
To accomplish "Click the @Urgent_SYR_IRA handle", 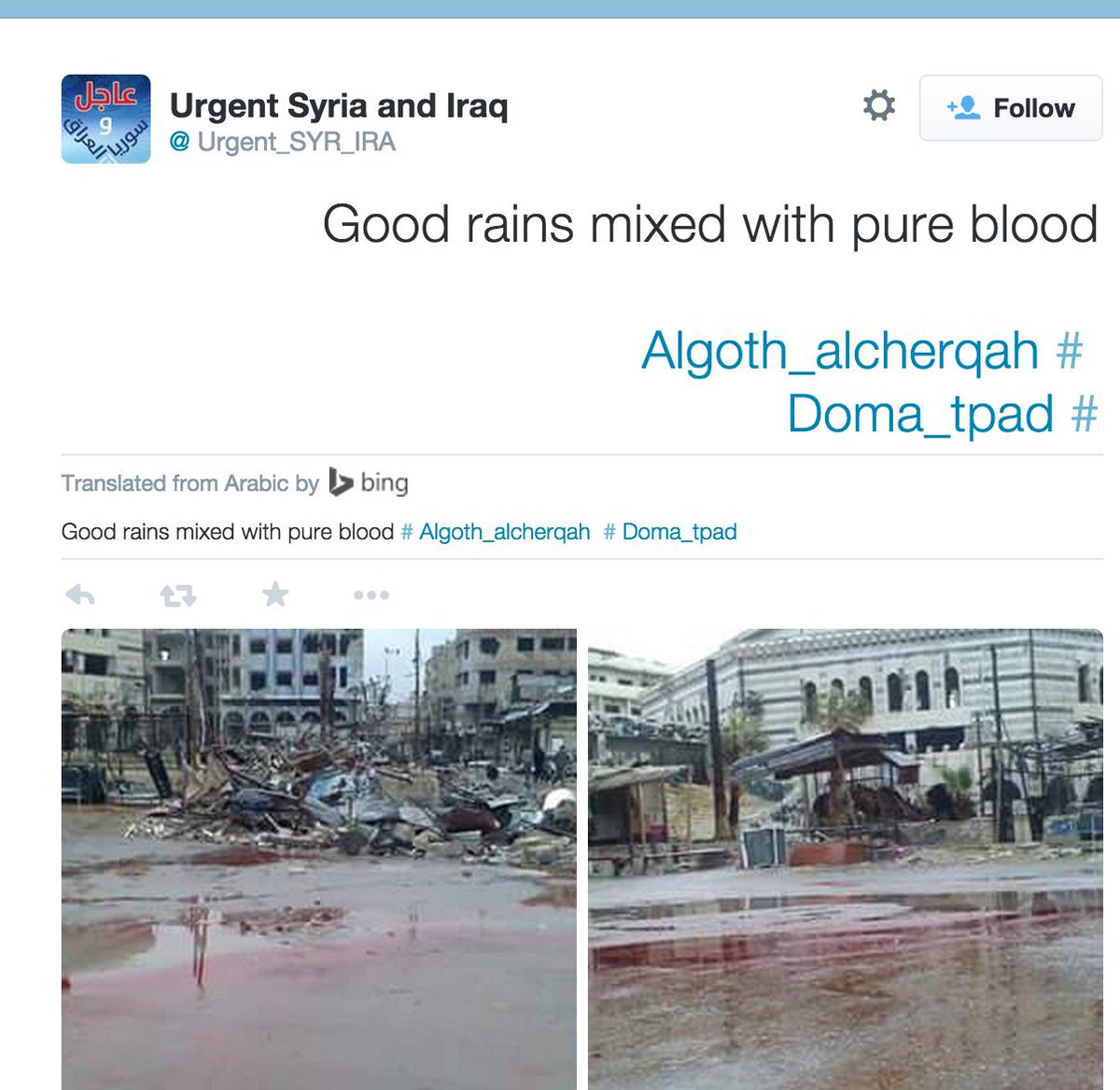I will click(283, 142).
